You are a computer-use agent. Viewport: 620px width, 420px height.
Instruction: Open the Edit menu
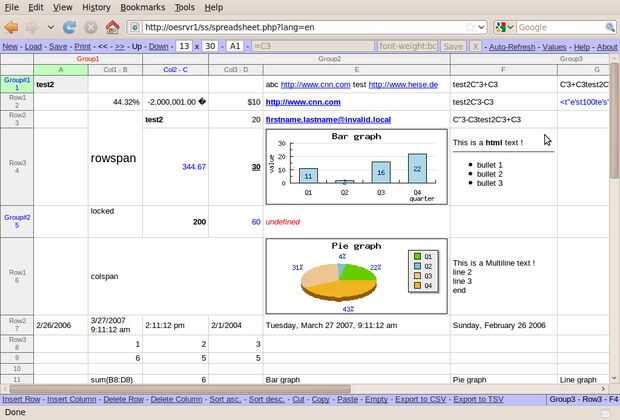click(36, 7)
